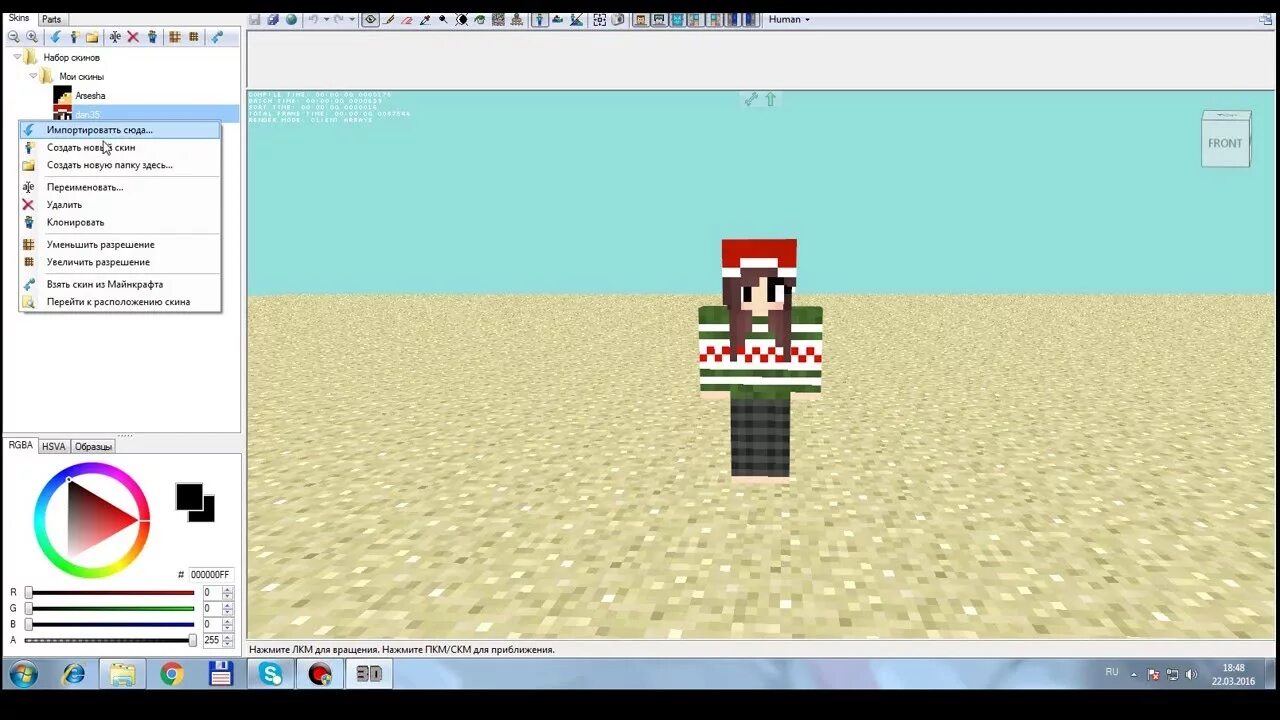Viewport: 1280px width, 720px height.
Task: Choose 'Переименовать...' from context menu
Action: click(120, 187)
